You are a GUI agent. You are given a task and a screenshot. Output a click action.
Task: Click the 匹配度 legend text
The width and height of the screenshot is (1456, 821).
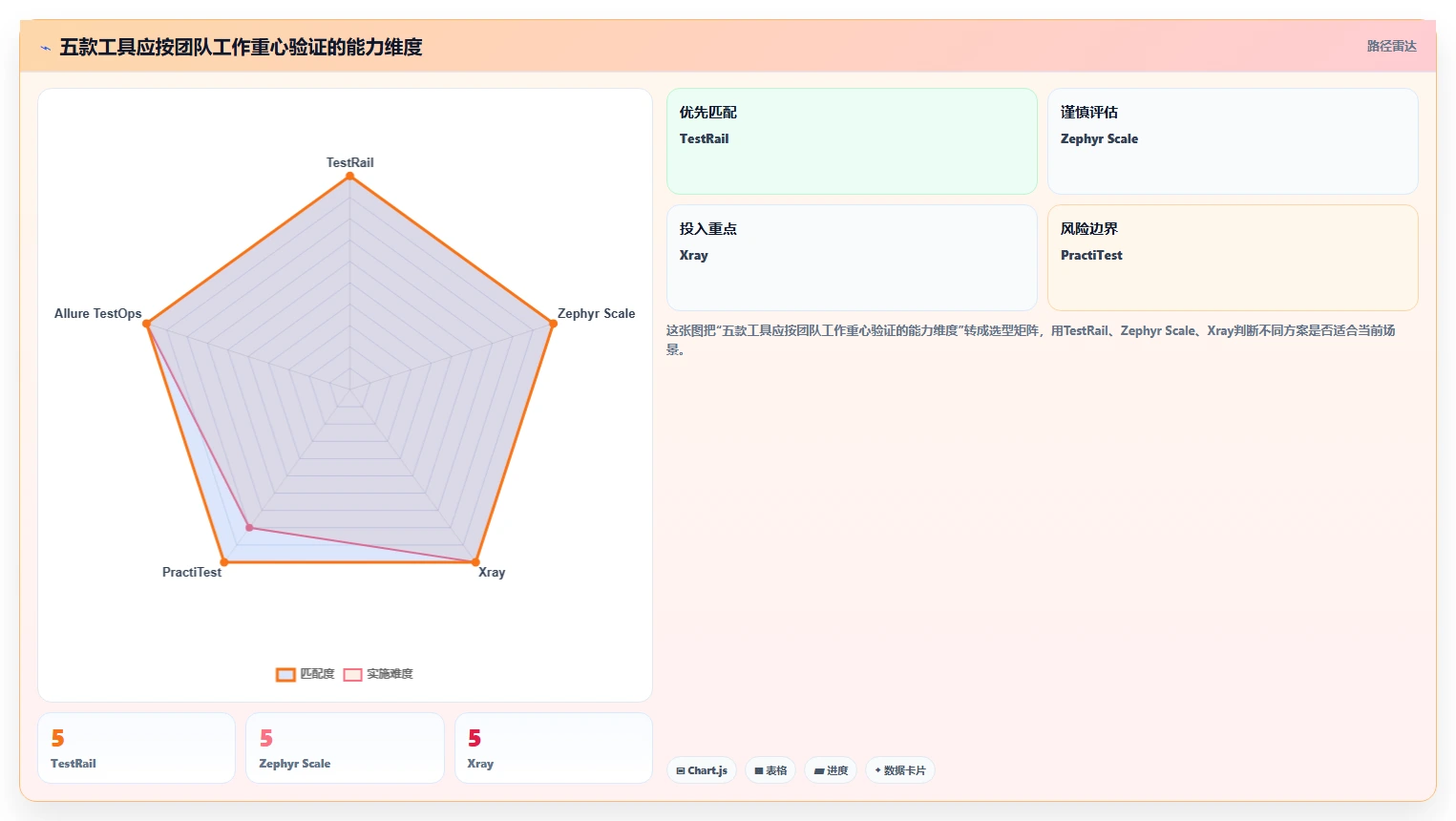click(317, 674)
